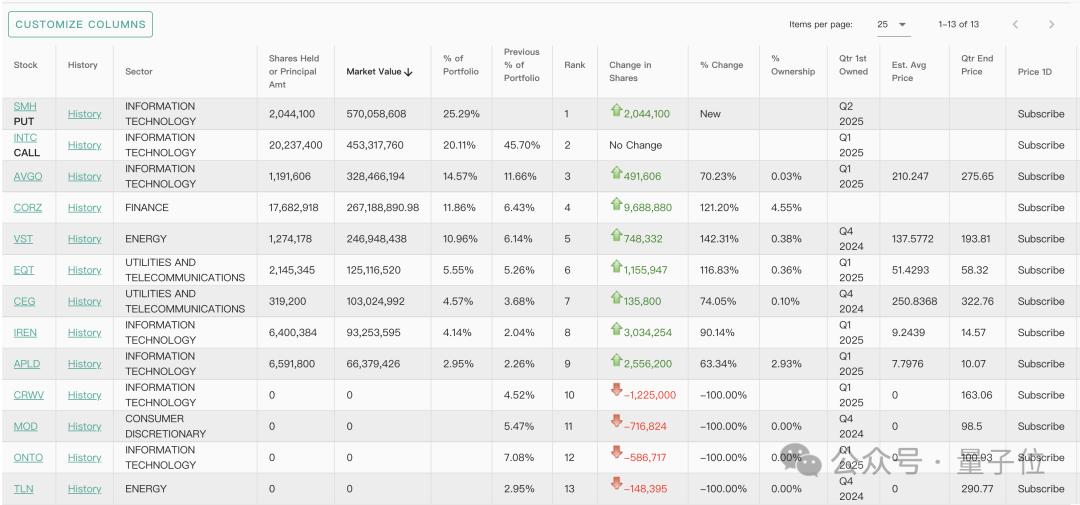Open the Items per page dropdown

click(893, 24)
